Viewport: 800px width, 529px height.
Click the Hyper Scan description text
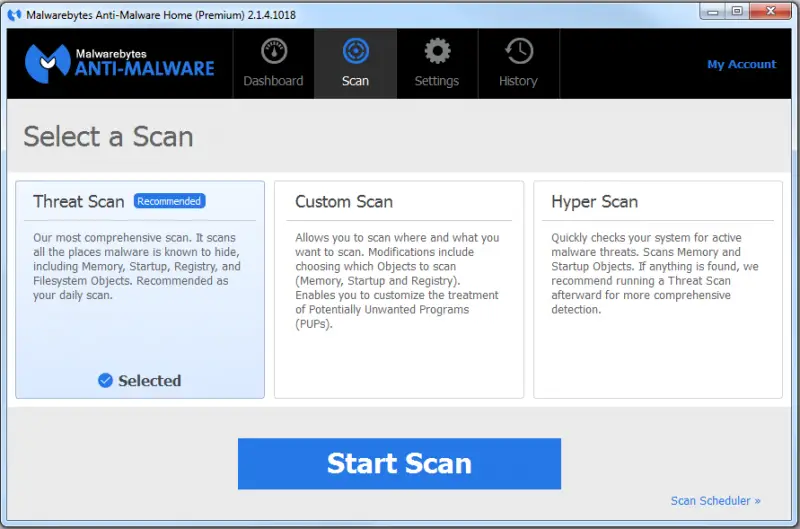point(655,273)
